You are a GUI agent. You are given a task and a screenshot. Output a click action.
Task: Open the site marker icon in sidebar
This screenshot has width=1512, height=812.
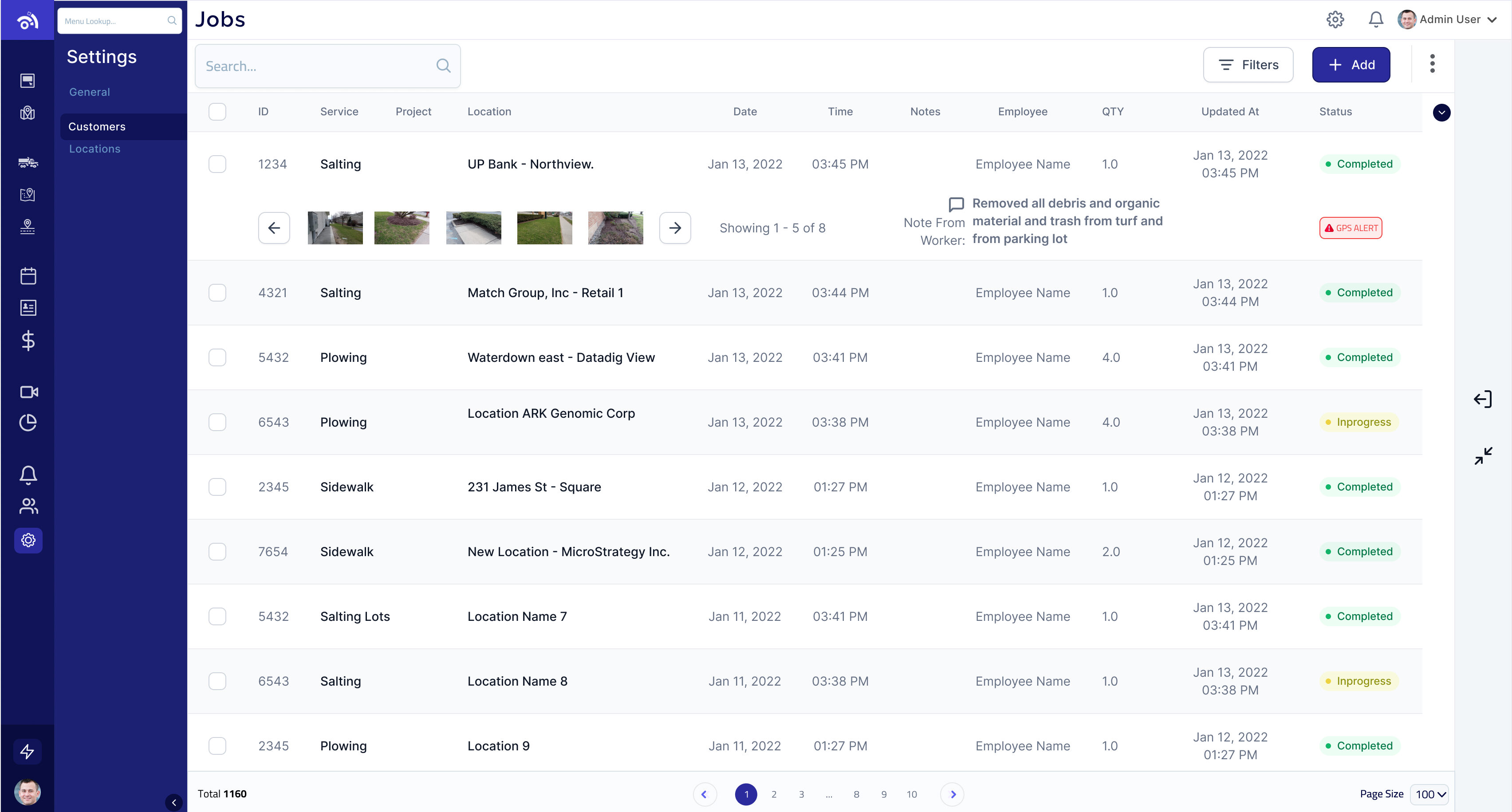[28, 227]
